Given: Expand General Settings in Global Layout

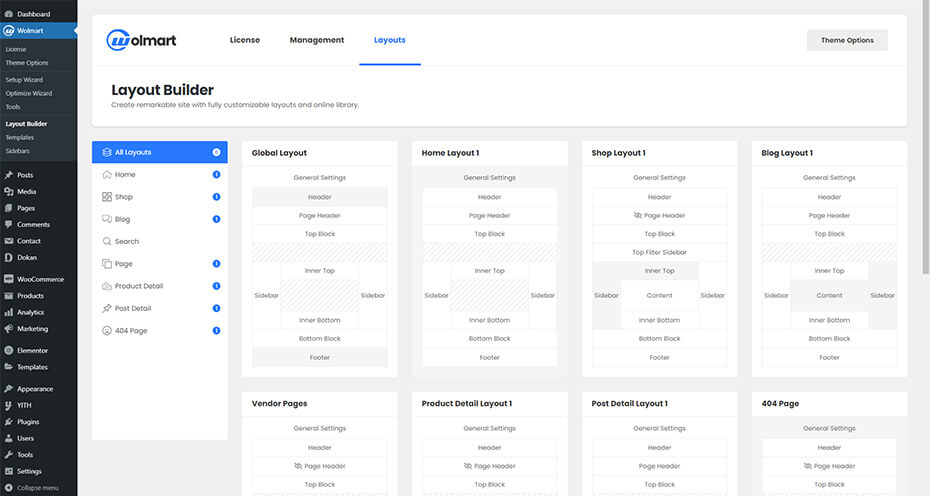Looking at the screenshot, I should click(320, 178).
